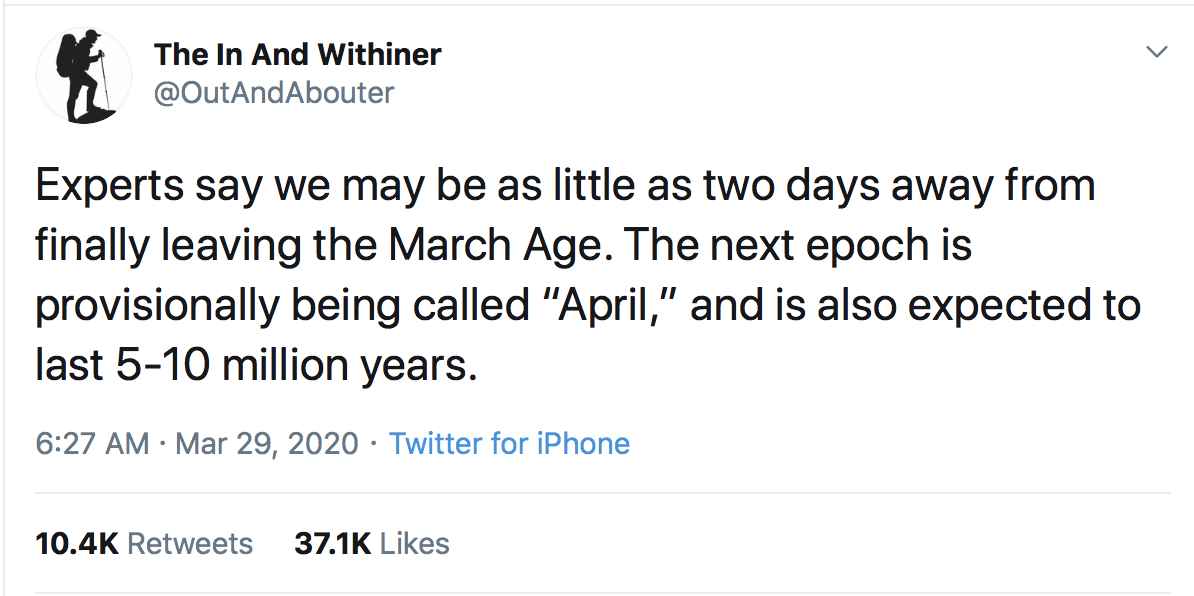Click the Retweets label
This screenshot has height=596, width=1194.
pos(191,543)
